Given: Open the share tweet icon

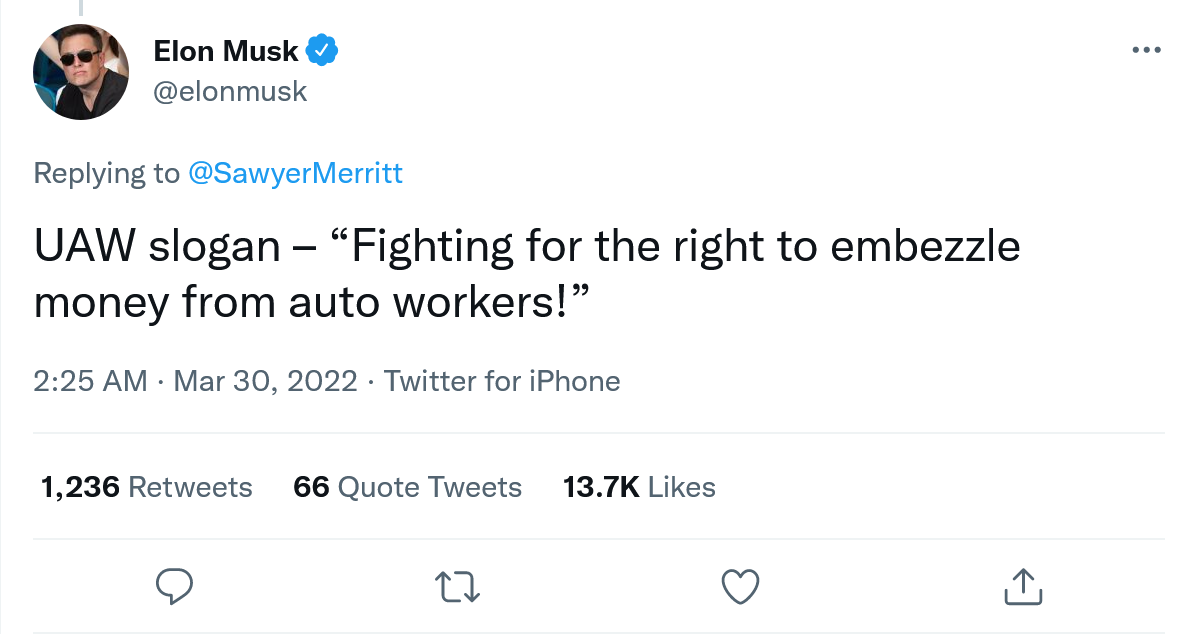Looking at the screenshot, I should (x=1022, y=586).
